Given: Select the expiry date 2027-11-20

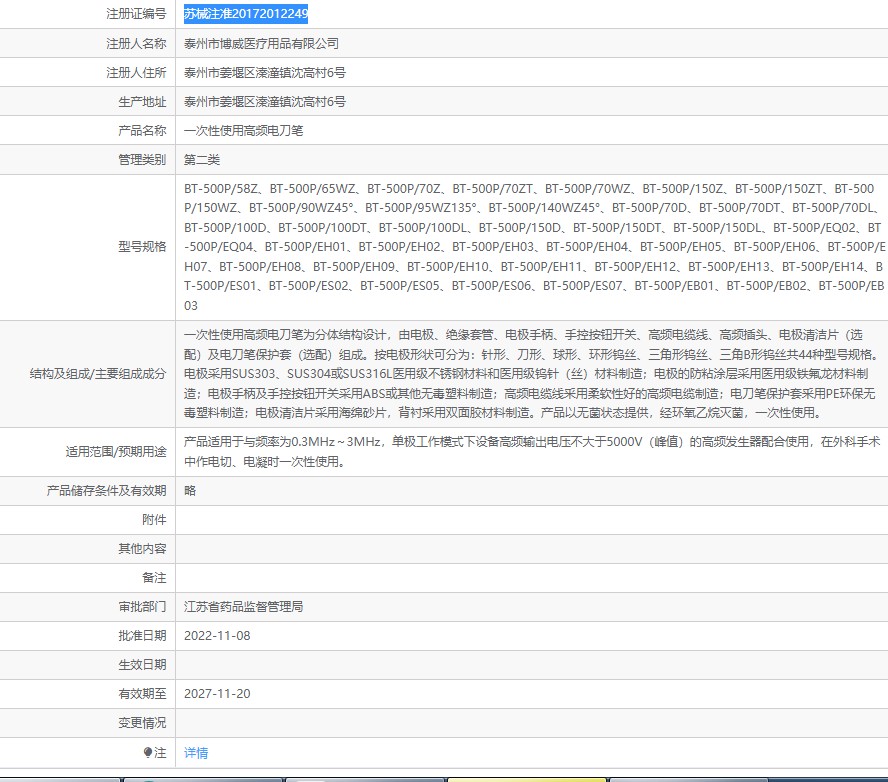Looking at the screenshot, I should click(217, 694).
